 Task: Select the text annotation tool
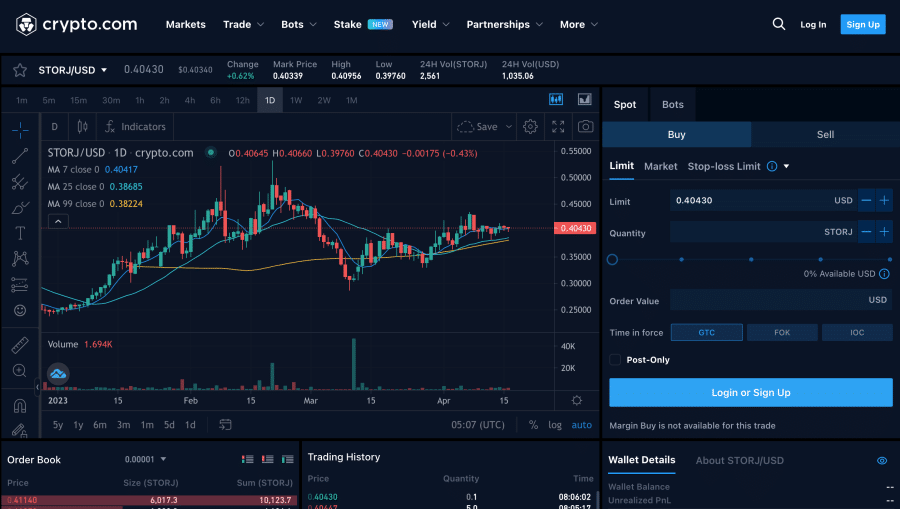[20, 233]
